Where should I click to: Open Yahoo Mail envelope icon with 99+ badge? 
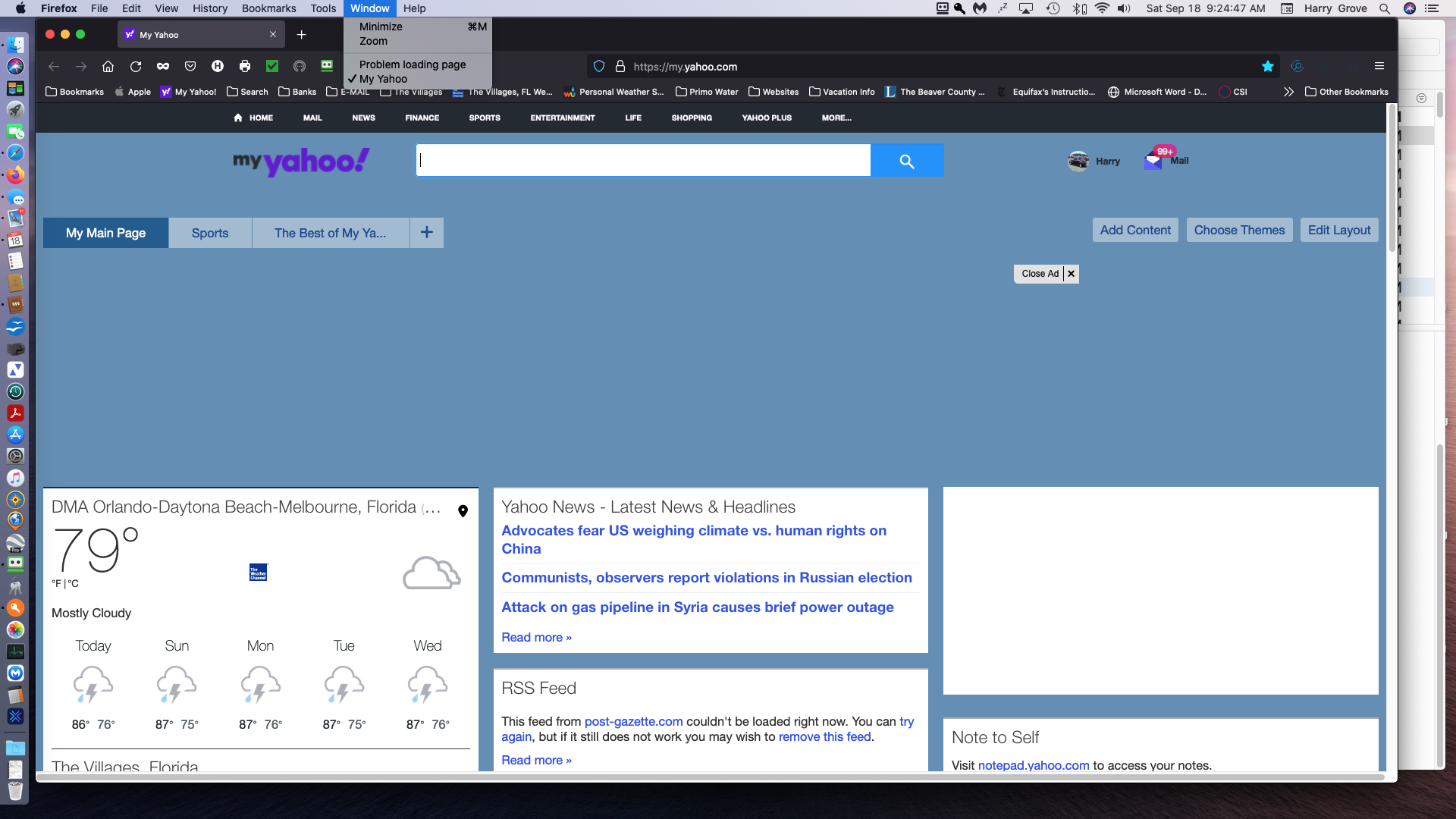coord(1153,161)
